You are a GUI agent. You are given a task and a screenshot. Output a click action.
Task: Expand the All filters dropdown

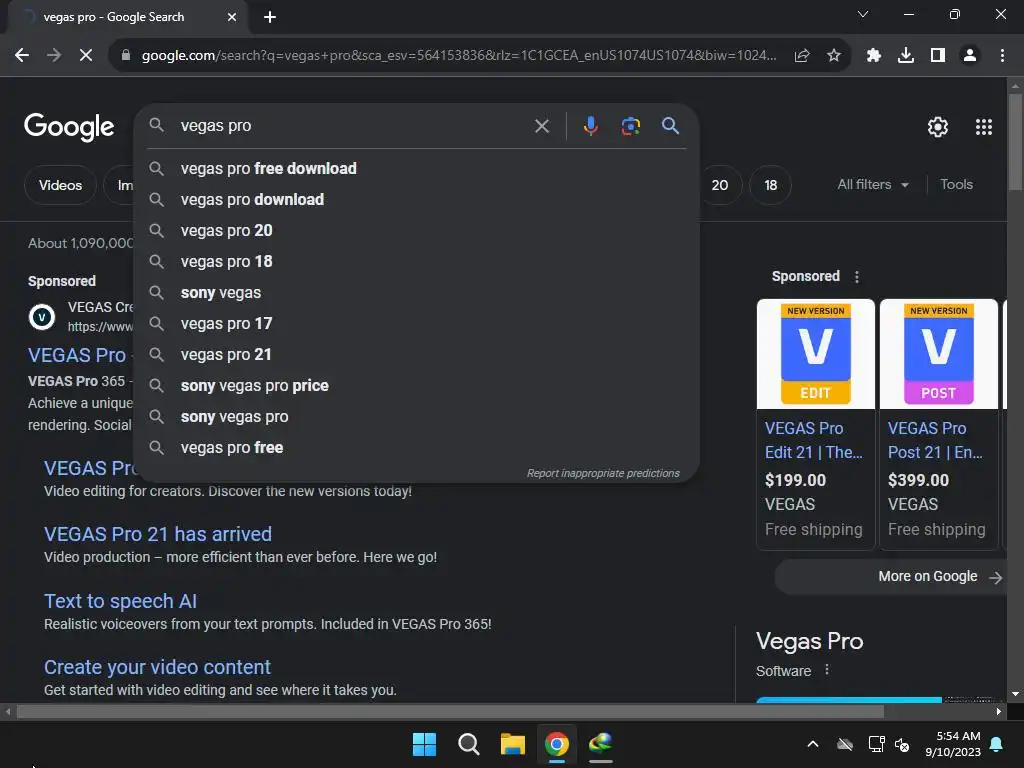872,185
